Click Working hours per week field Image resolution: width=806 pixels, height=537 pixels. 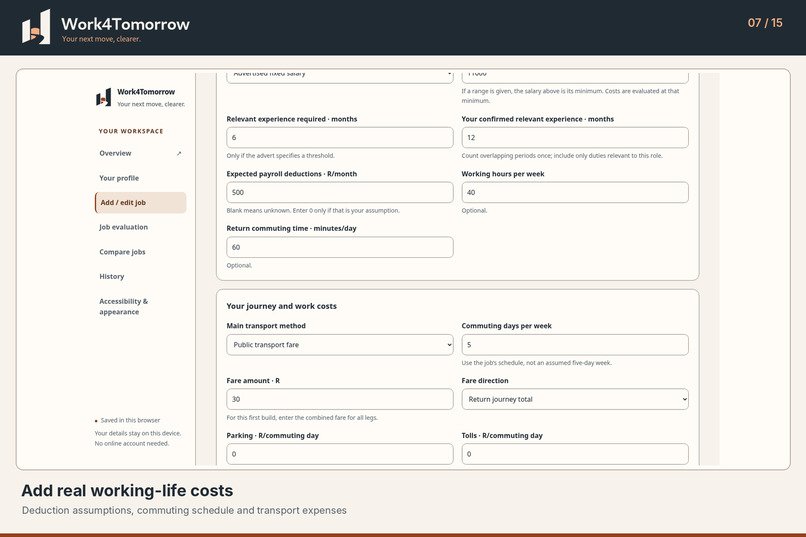(575, 192)
